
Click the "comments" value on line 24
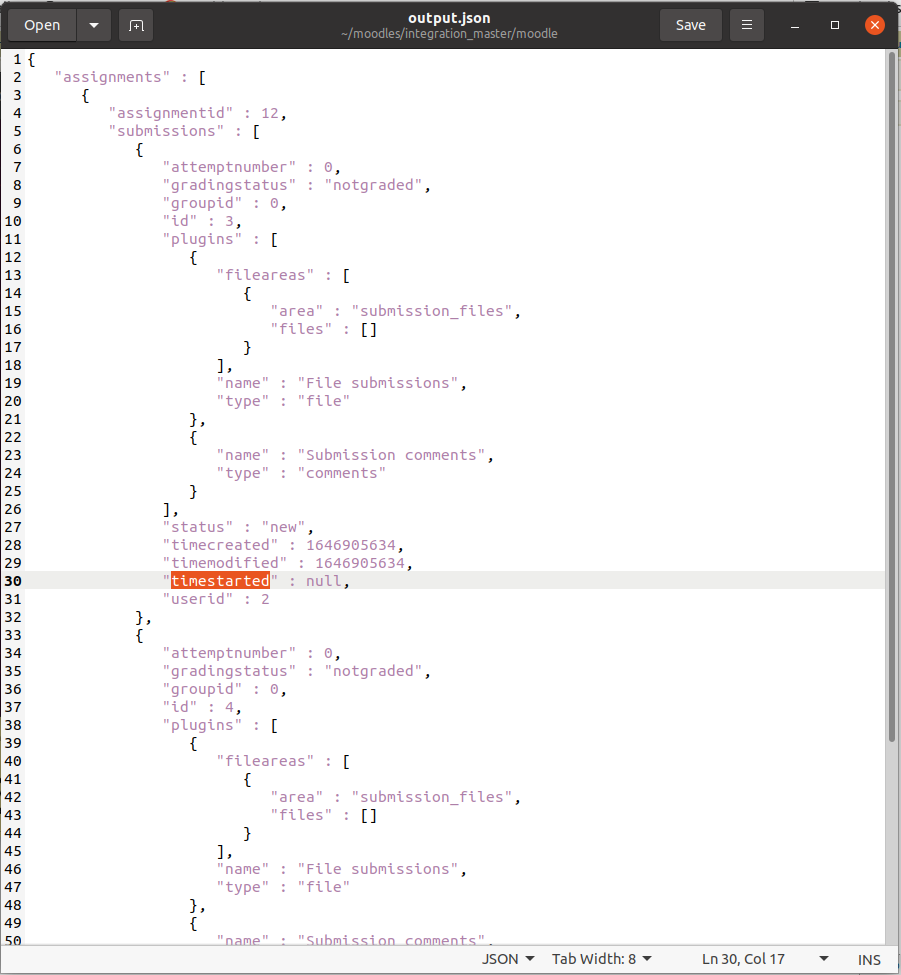[341, 474]
